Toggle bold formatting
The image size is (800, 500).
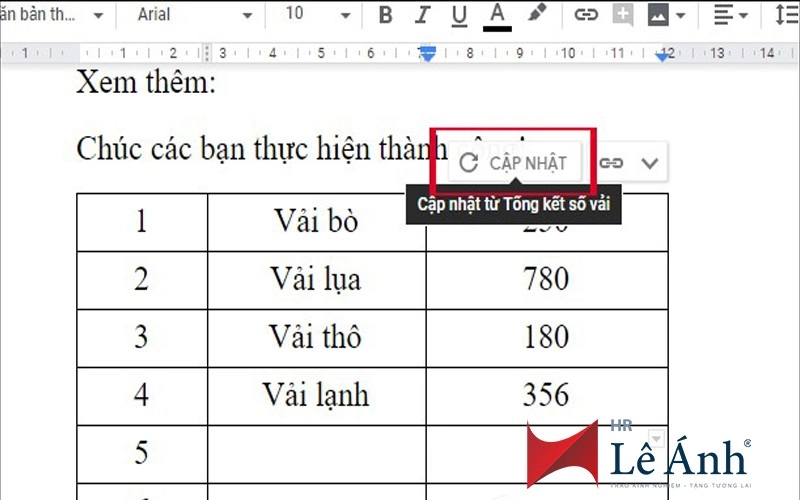pos(386,15)
